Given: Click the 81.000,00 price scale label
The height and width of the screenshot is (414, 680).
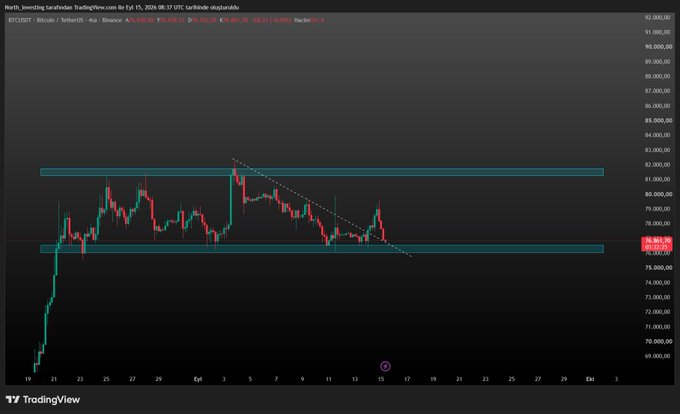Looking at the screenshot, I should 657,179.
